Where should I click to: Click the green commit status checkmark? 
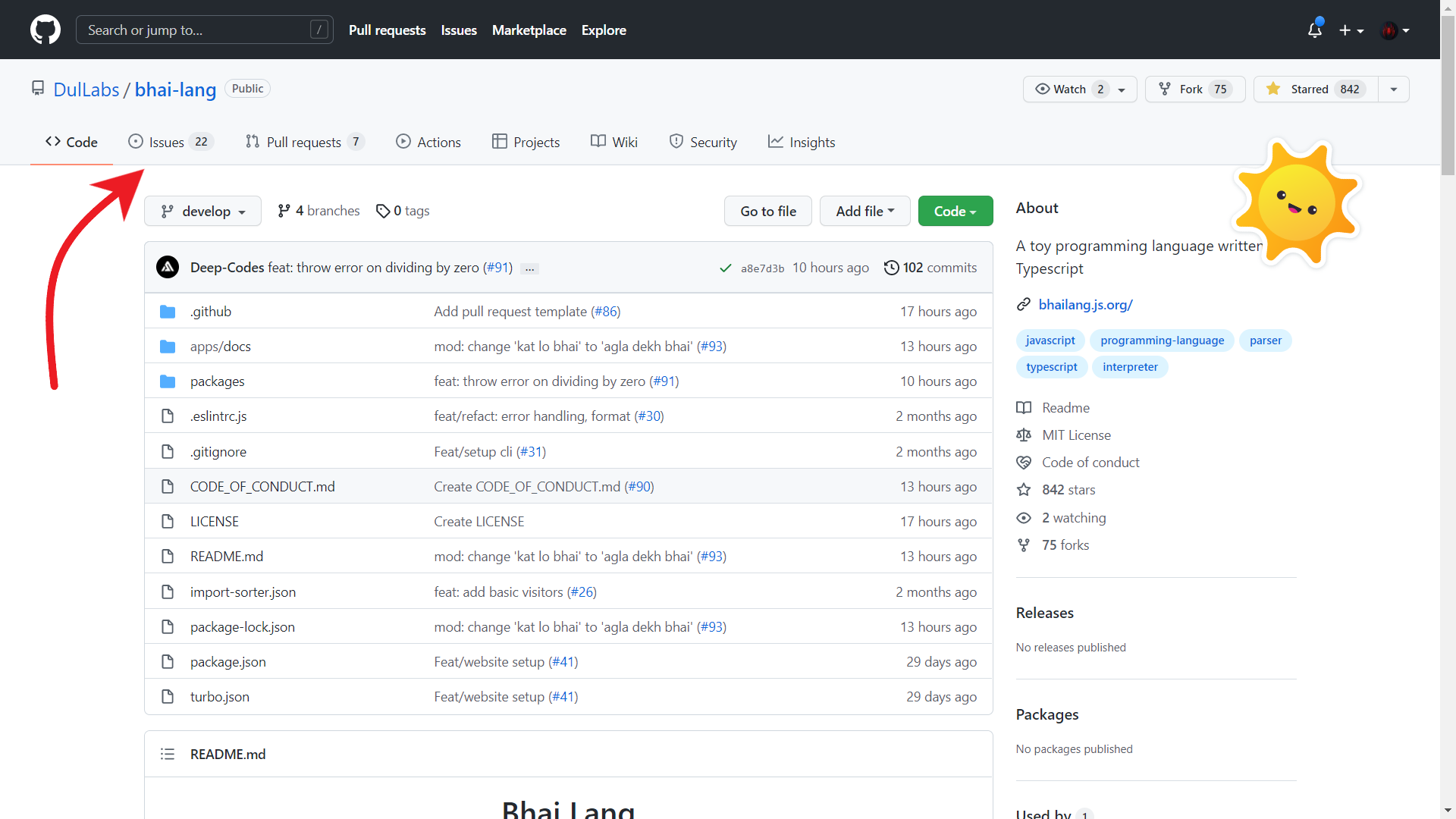(726, 268)
